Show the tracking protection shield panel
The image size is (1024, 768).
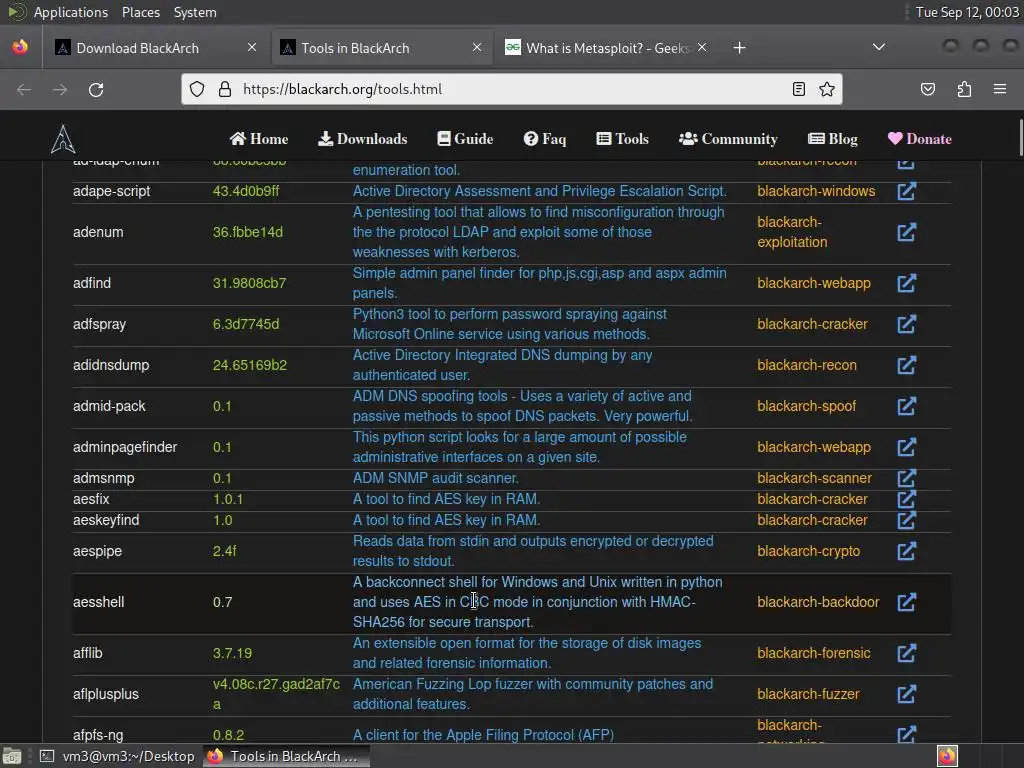[197, 89]
